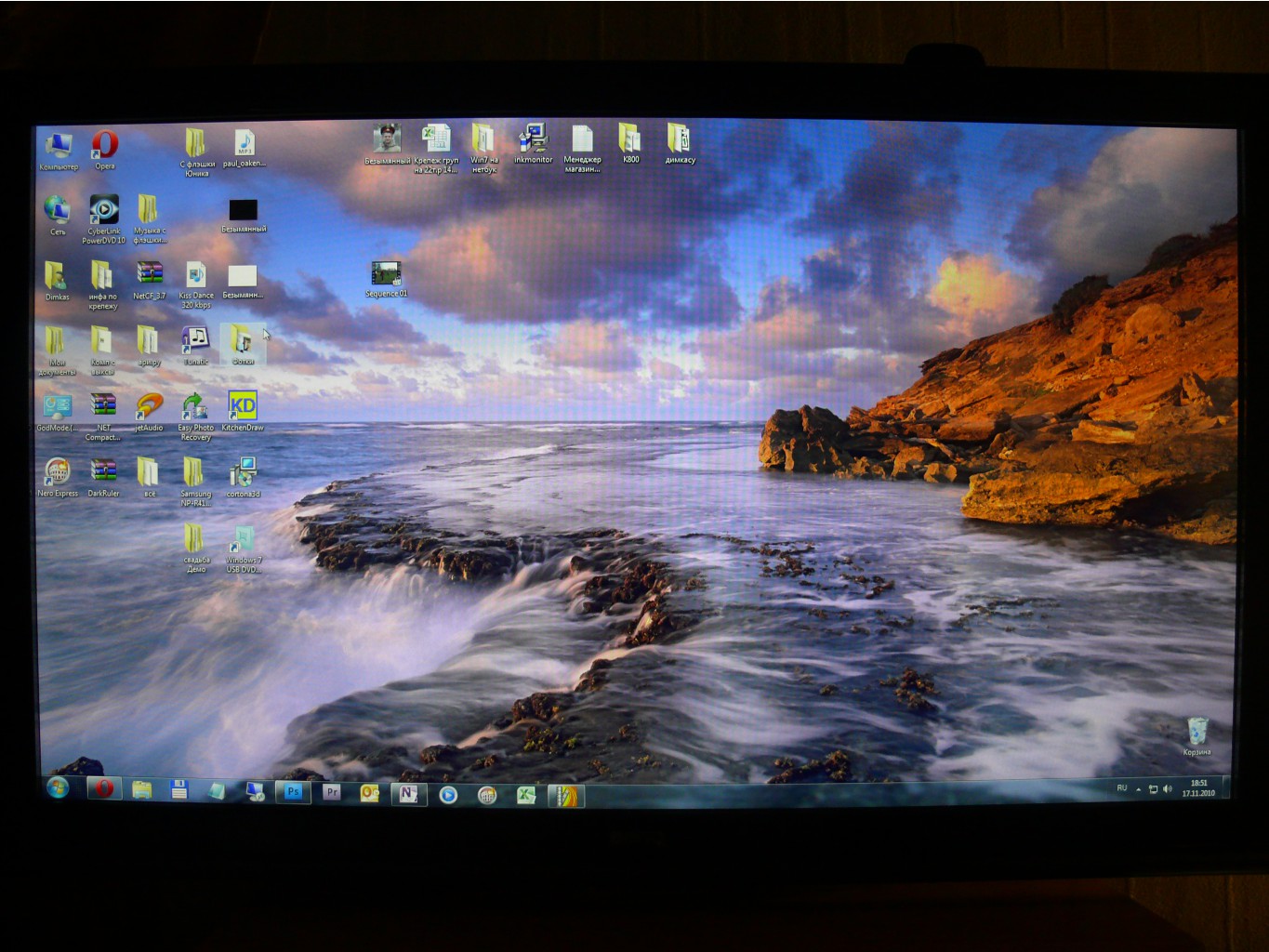Open Windows Explorer from the taskbar
Image resolution: width=1269 pixels, height=952 pixels.
(x=141, y=790)
